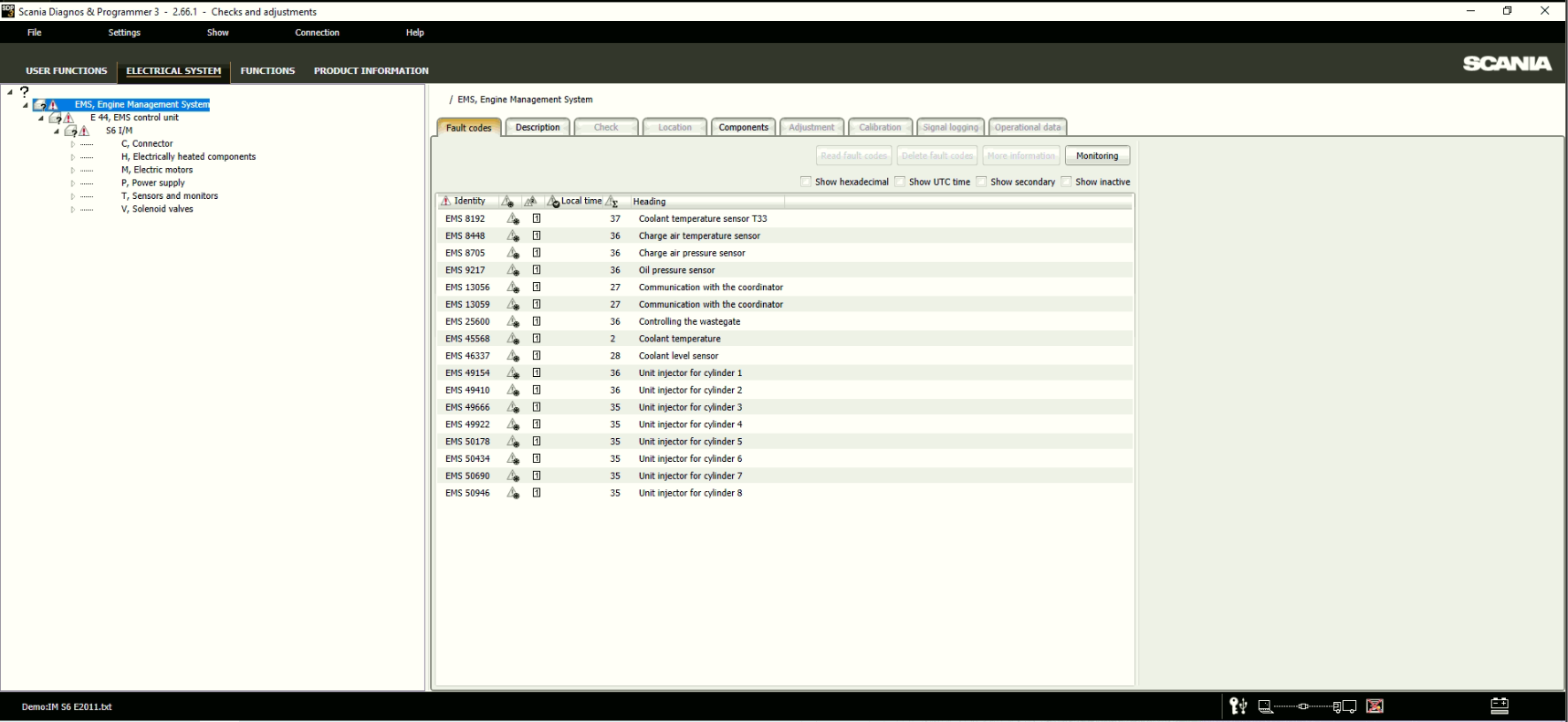
Task: Open the Settings menu
Action: 124,33
